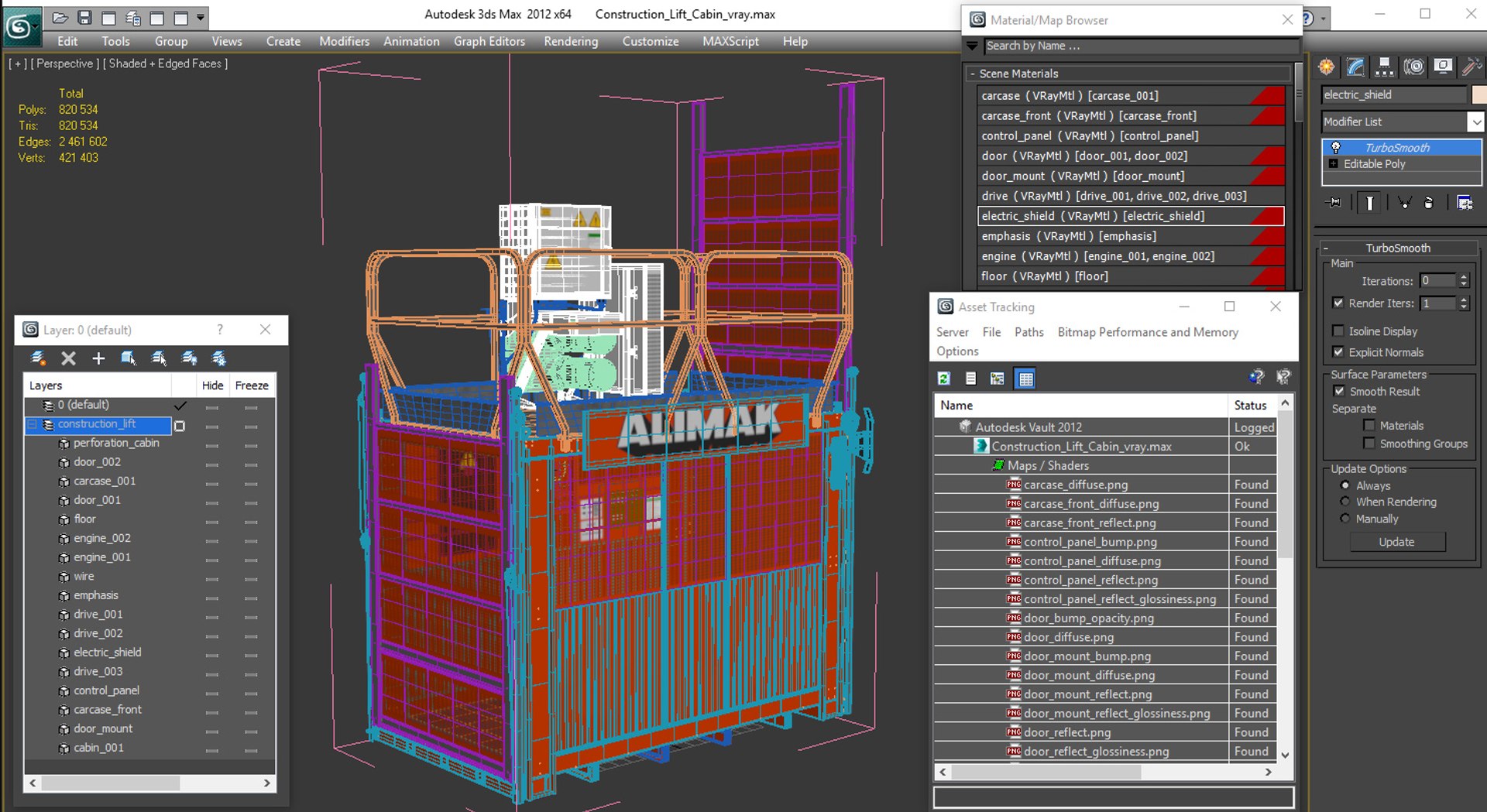The image size is (1487, 812).
Task: Toggle Smooth Result checkbox
Action: tap(1339, 392)
